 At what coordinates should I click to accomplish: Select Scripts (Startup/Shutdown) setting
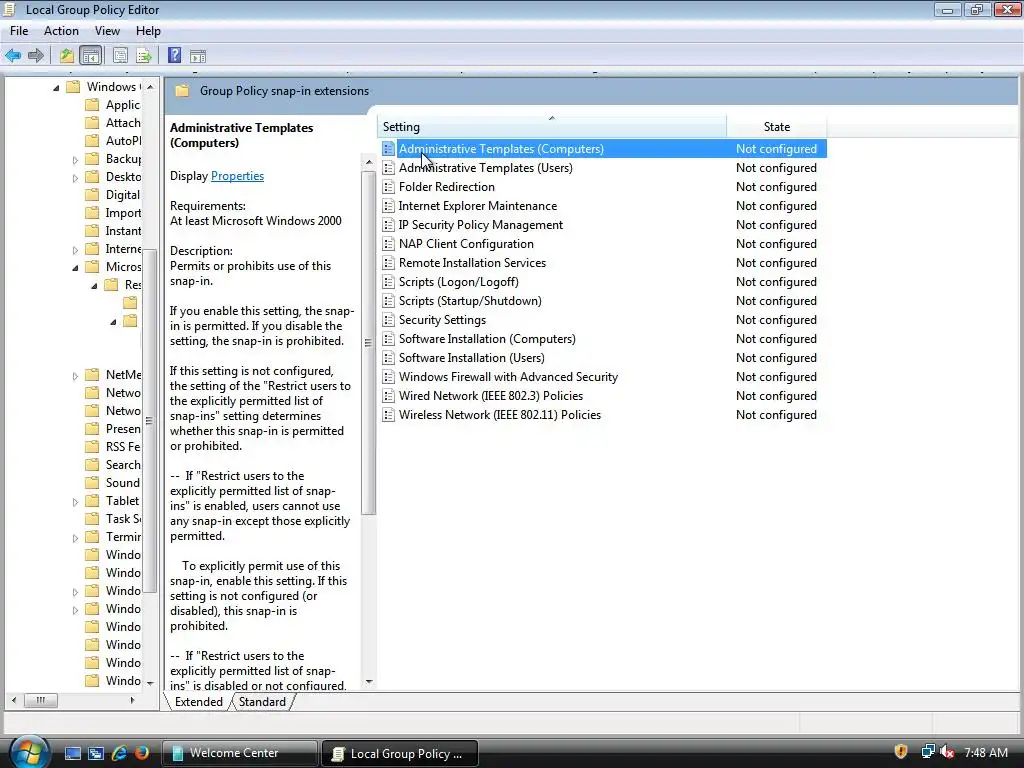point(470,300)
